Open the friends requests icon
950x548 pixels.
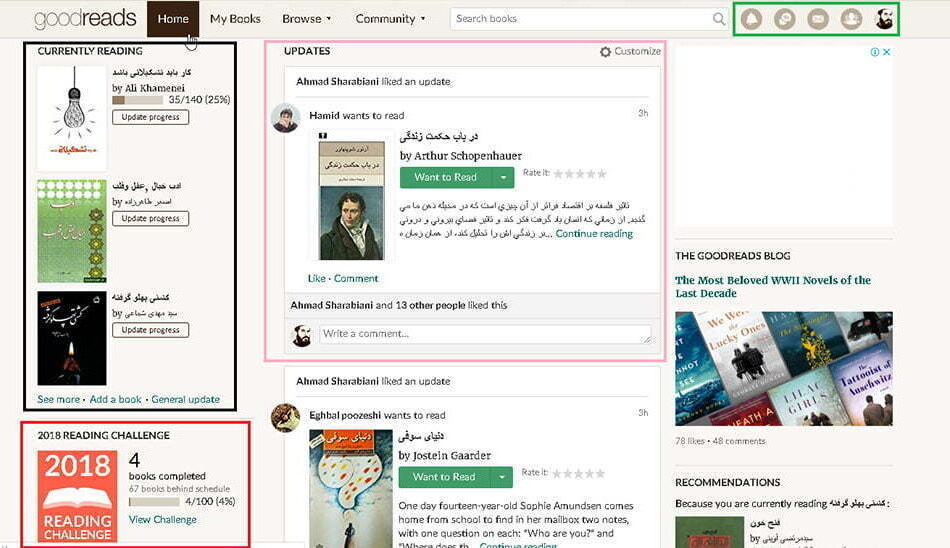pyautogui.click(x=851, y=19)
